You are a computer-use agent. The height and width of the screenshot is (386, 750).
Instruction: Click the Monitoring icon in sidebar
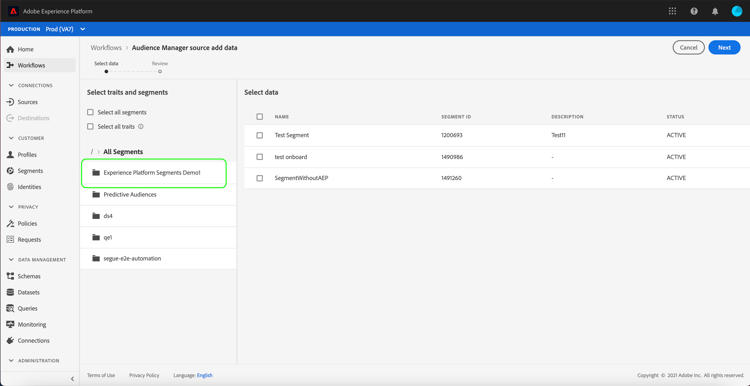pos(10,324)
